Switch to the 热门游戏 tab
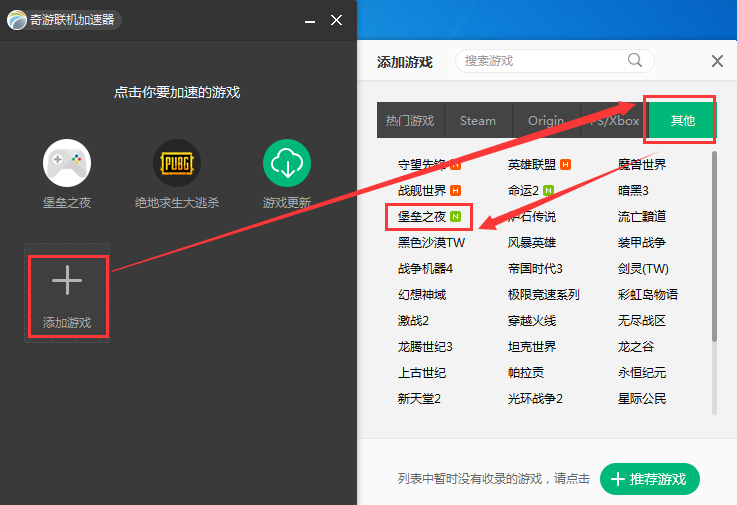The width and height of the screenshot is (737, 505). (410, 120)
